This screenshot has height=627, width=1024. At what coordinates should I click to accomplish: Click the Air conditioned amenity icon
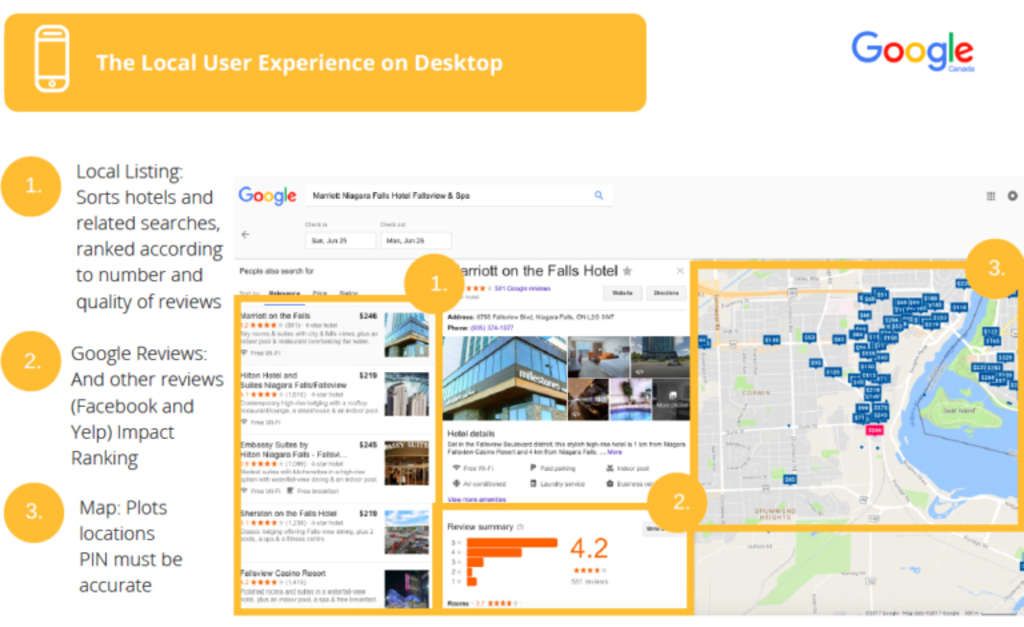[x=456, y=484]
